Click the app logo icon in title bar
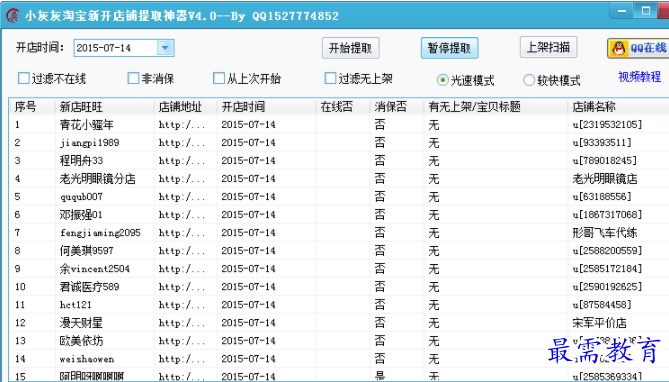 tap(13, 15)
